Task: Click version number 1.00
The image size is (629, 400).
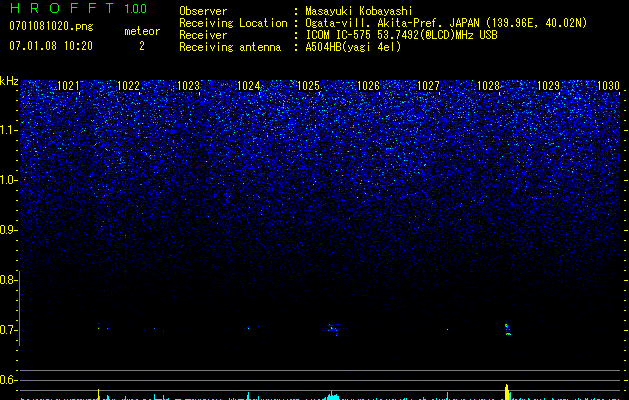Action: [136, 8]
